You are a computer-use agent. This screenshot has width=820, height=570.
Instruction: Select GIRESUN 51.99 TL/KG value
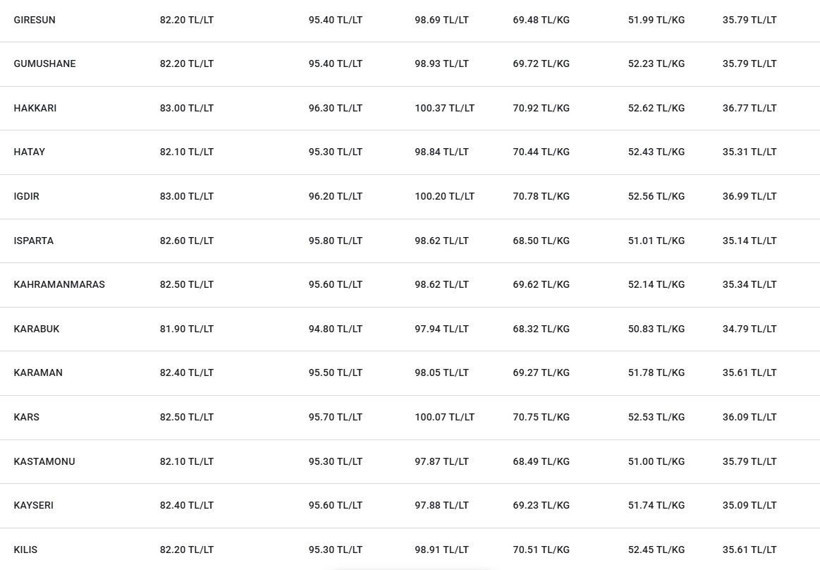656,20
